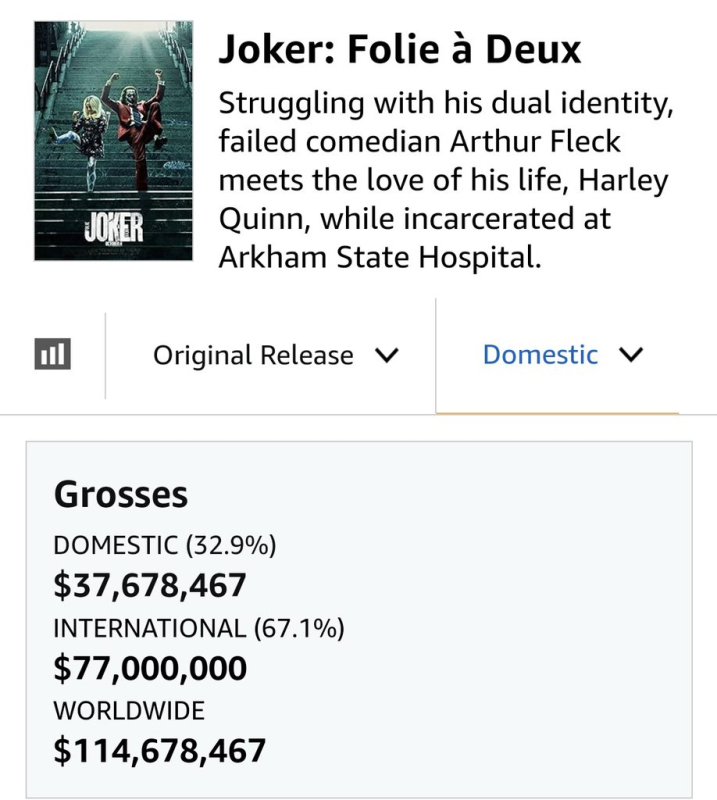Select the INTERNATIONAL (67.1%) label
Screen dimensions: 717x800
pos(198,628)
